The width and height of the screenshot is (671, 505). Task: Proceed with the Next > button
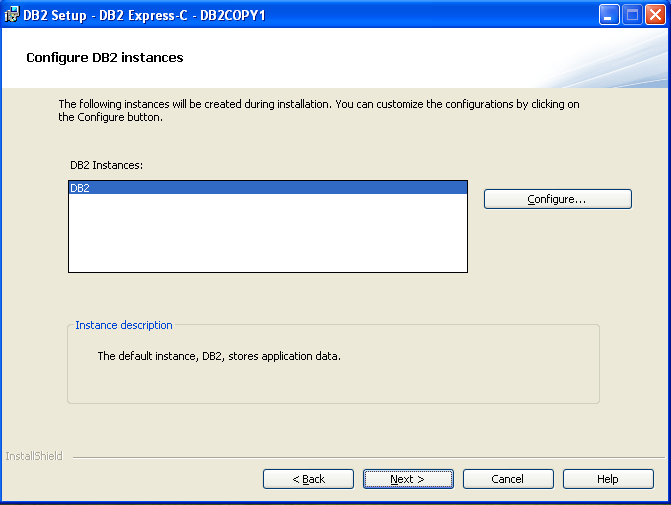[408, 479]
